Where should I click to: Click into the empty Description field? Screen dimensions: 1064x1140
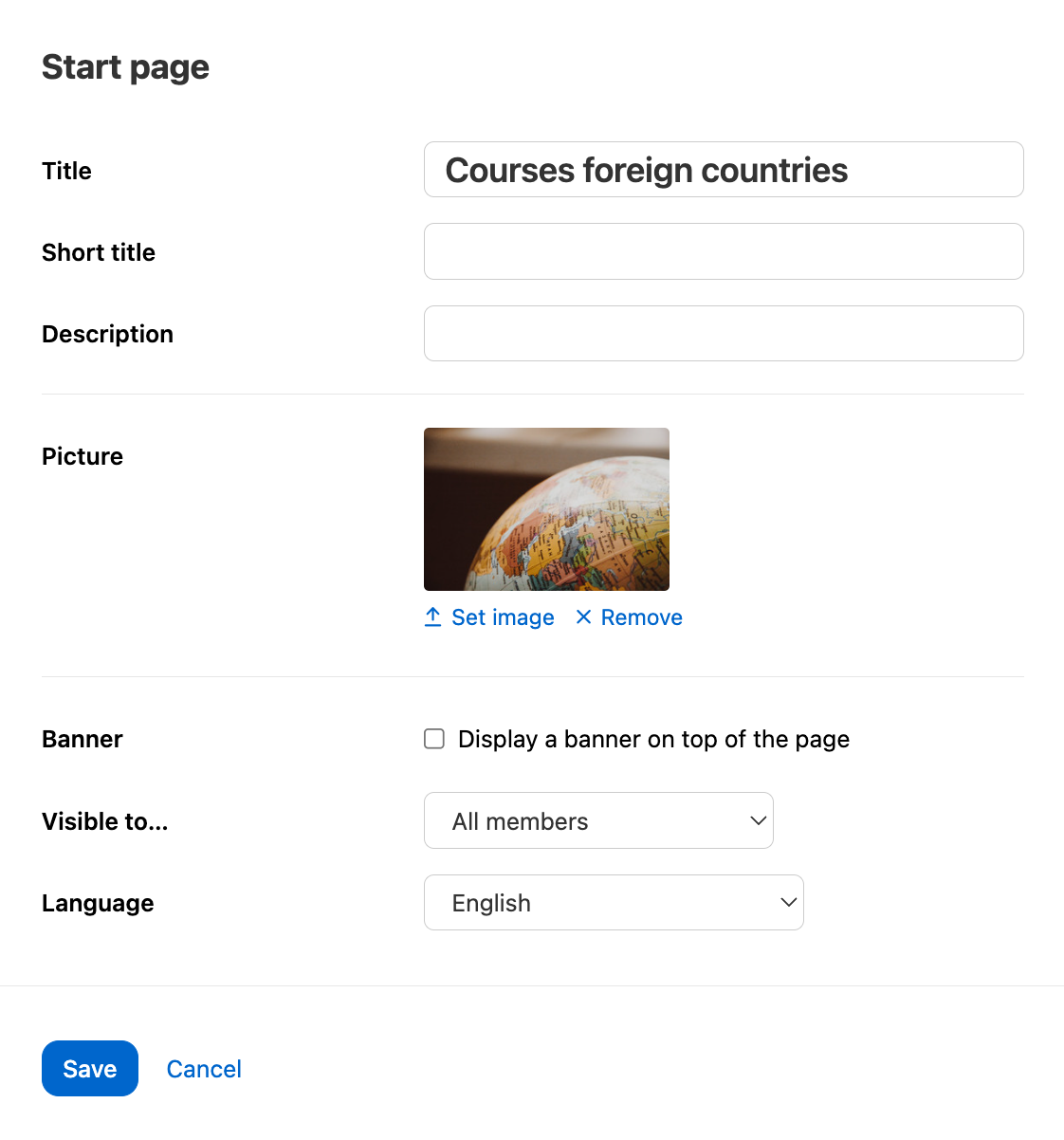pyautogui.click(x=723, y=334)
